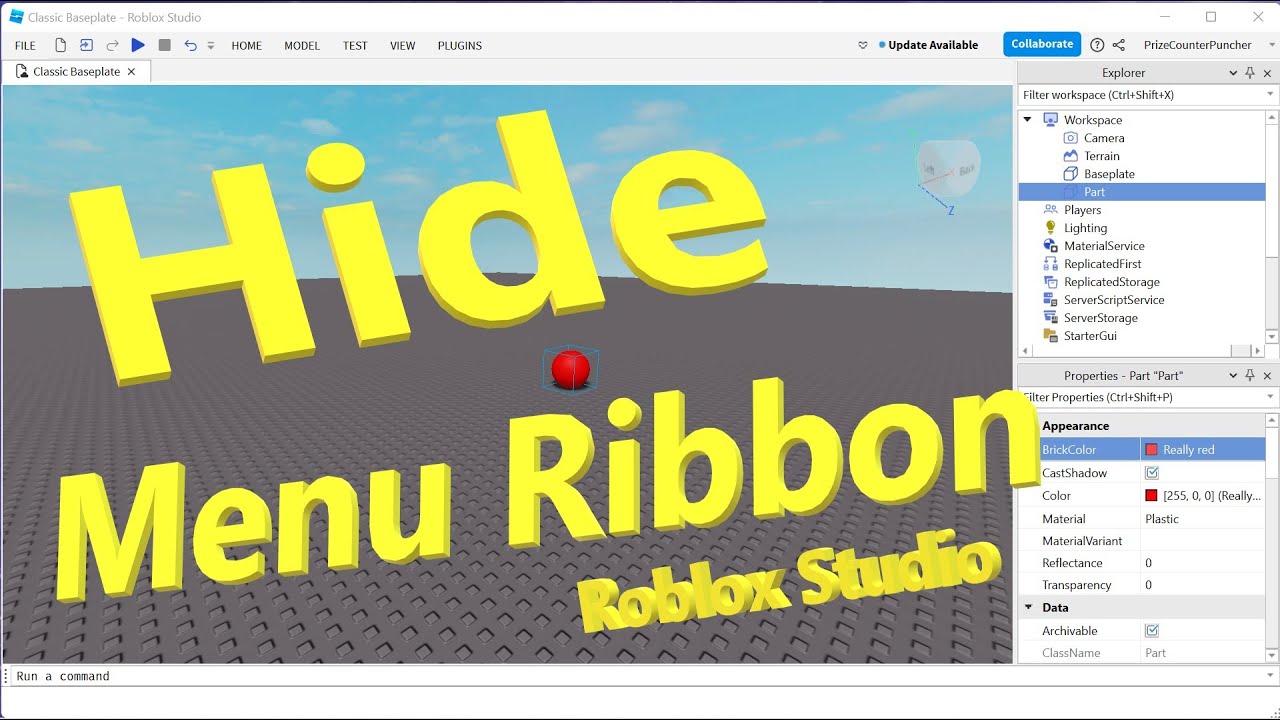Screen dimensions: 1280x720
Task: Open the command bar history dropdown
Action: click(x=1270, y=676)
